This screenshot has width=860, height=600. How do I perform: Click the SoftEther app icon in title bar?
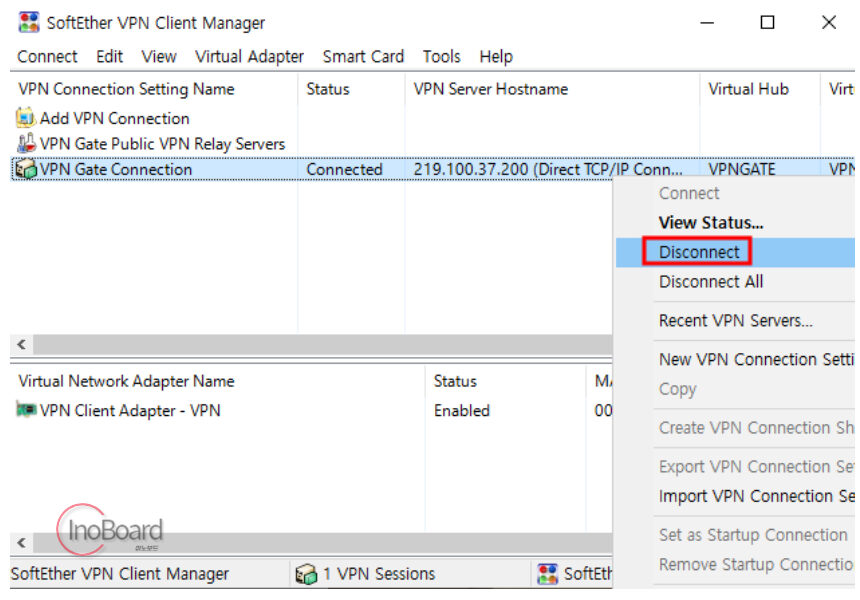(x=29, y=22)
